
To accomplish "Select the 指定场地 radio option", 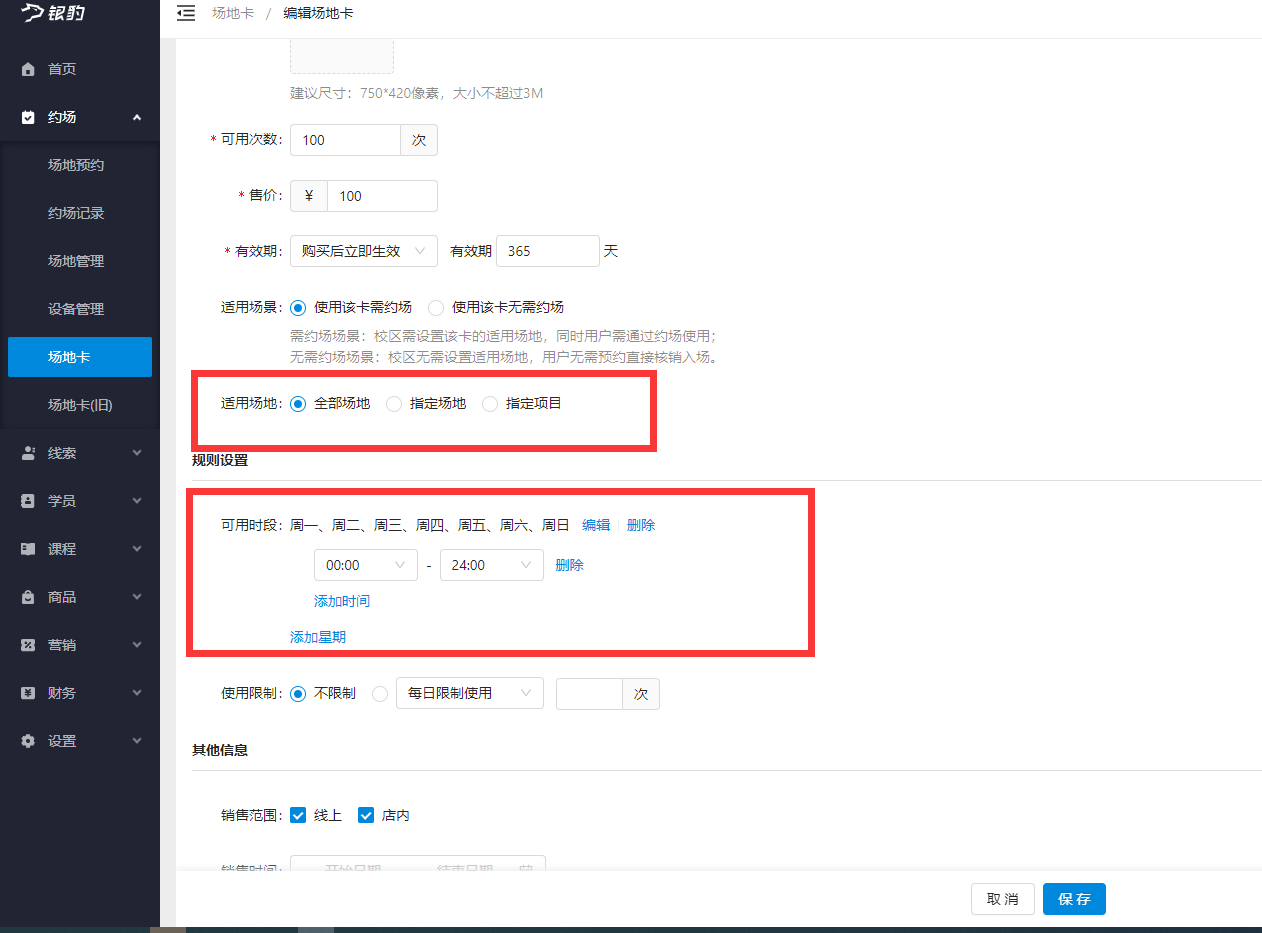I will [394, 403].
